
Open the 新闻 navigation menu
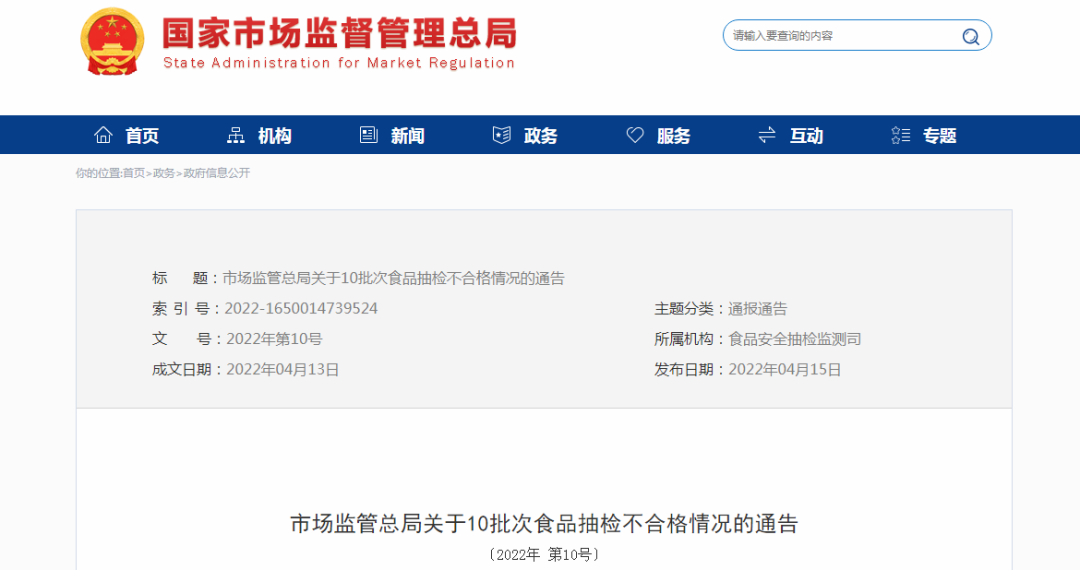tap(408, 136)
